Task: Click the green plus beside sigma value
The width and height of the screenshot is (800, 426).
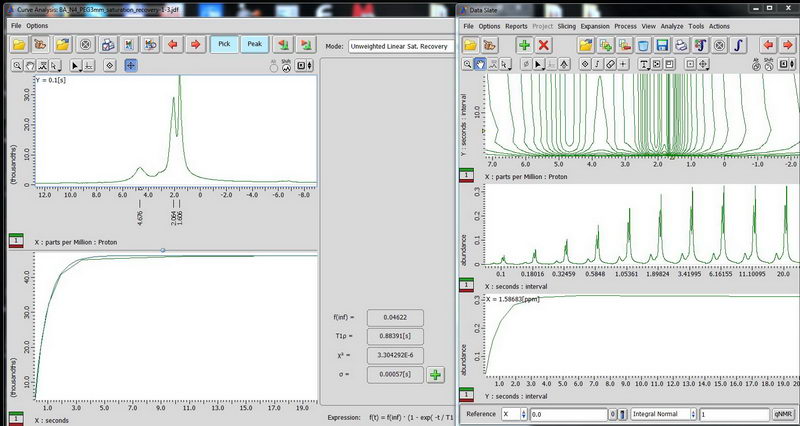Action: pyautogui.click(x=436, y=375)
